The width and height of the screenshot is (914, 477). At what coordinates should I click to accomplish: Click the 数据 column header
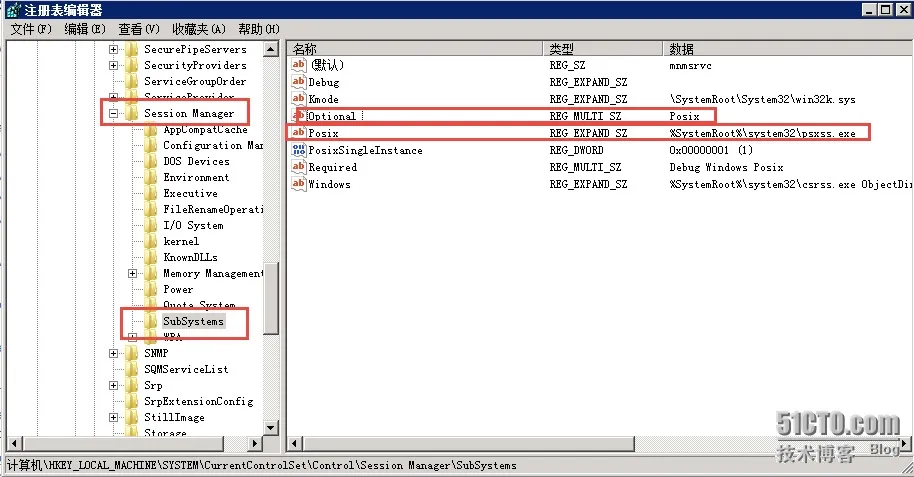point(788,49)
